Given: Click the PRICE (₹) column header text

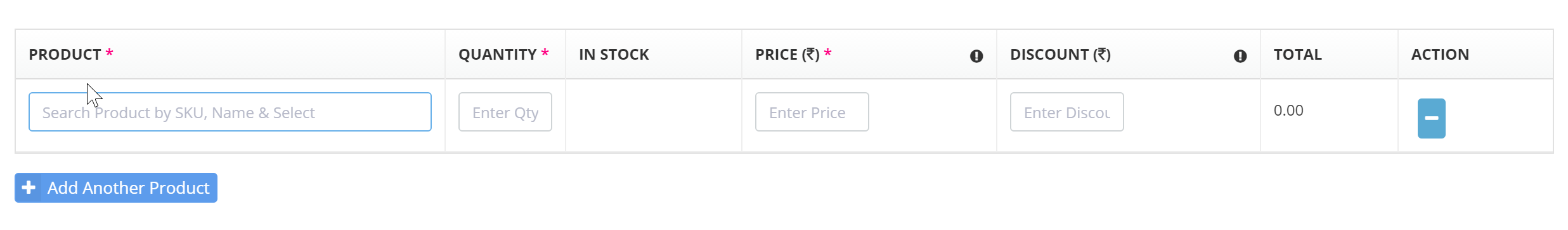Looking at the screenshot, I should (787, 55).
